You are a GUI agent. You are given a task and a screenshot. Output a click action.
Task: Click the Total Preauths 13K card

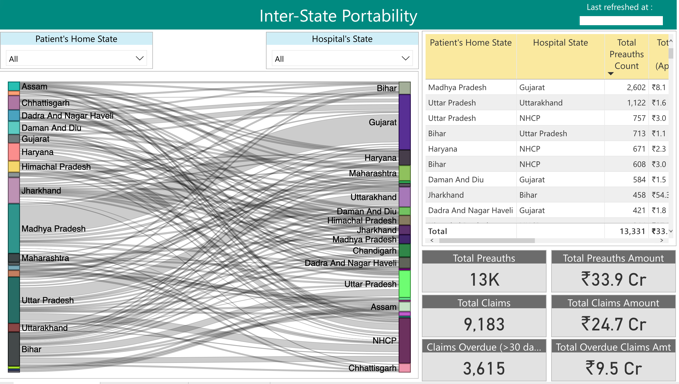(484, 271)
